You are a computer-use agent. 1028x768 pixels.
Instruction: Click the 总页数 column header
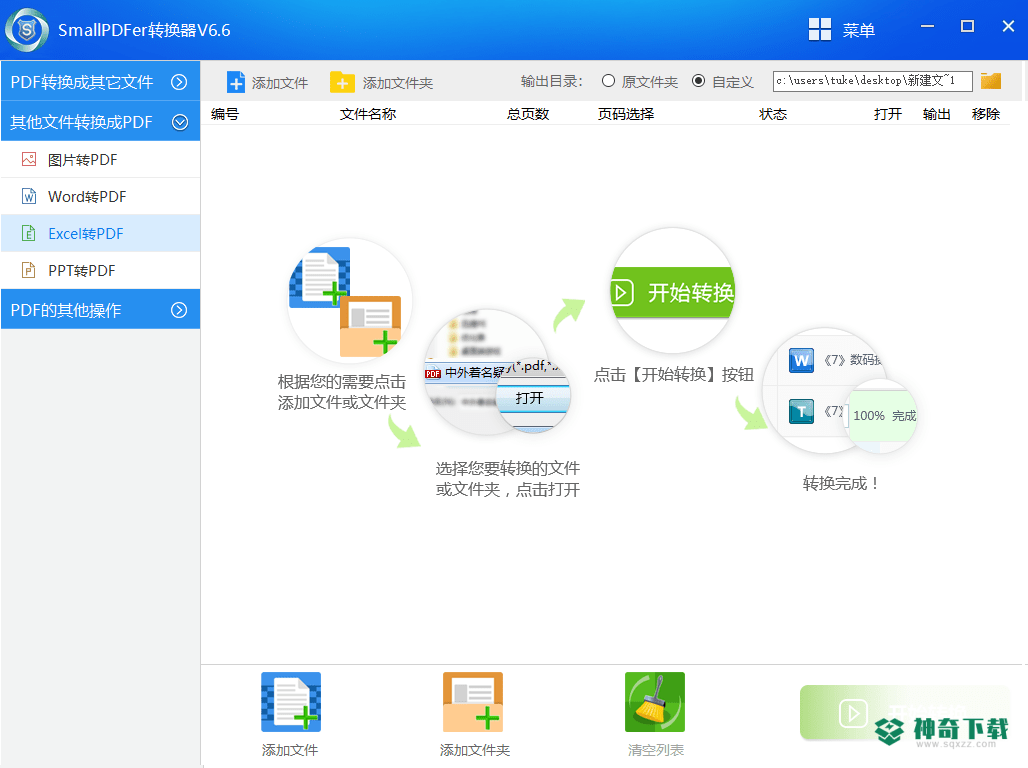pyautogui.click(x=528, y=114)
